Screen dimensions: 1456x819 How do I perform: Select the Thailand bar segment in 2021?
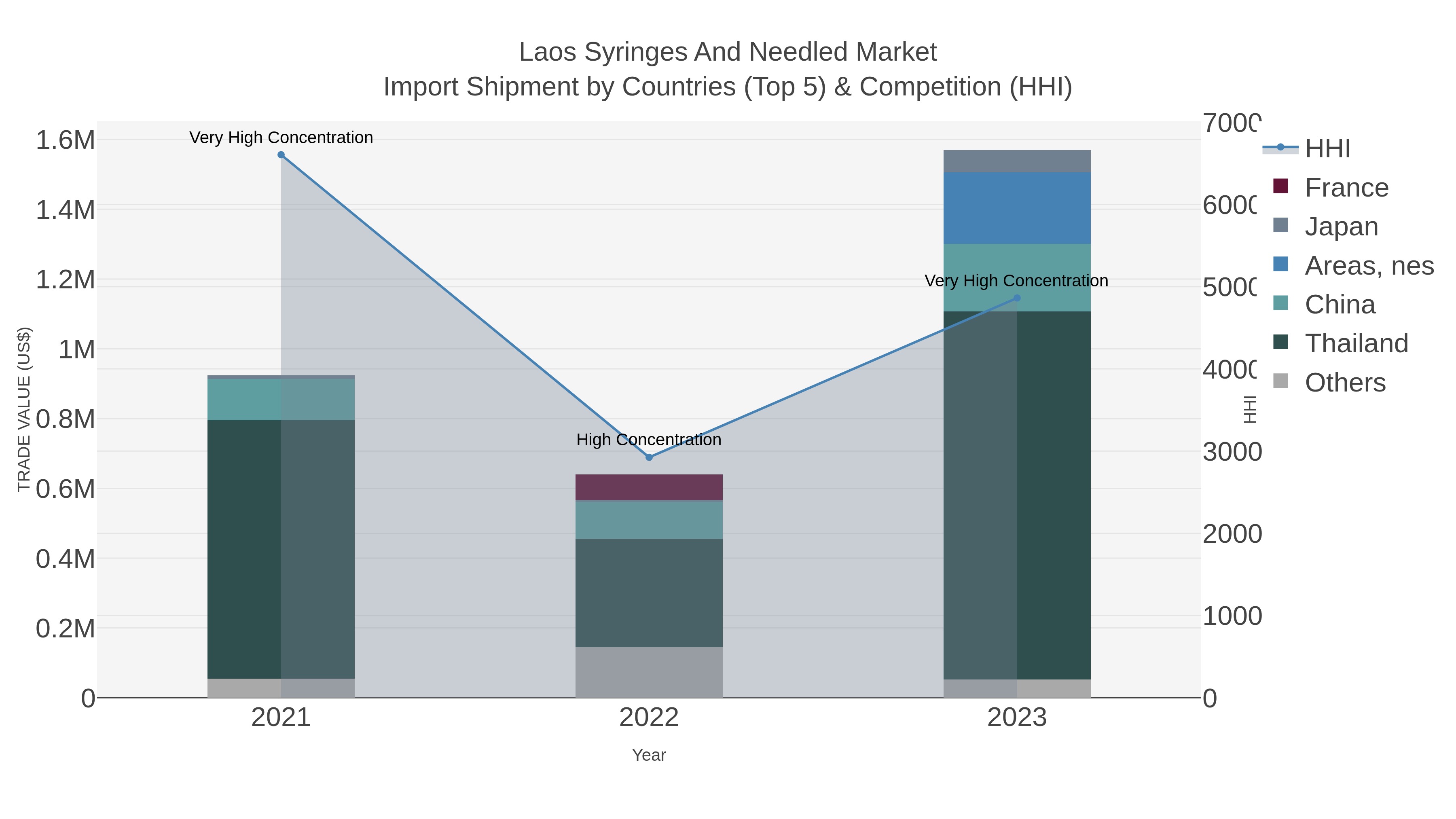pyautogui.click(x=281, y=549)
